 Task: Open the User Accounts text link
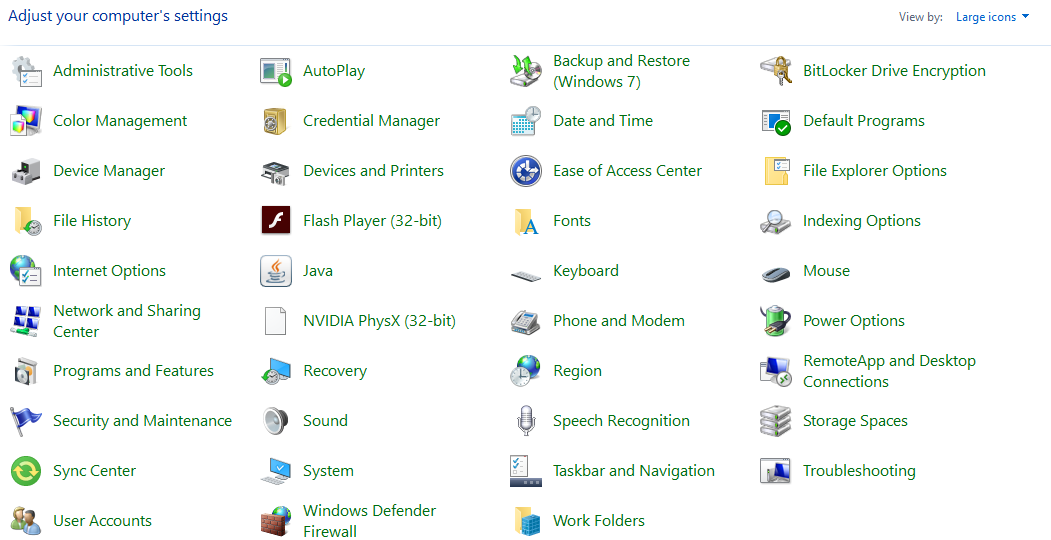pyautogui.click(x=103, y=521)
